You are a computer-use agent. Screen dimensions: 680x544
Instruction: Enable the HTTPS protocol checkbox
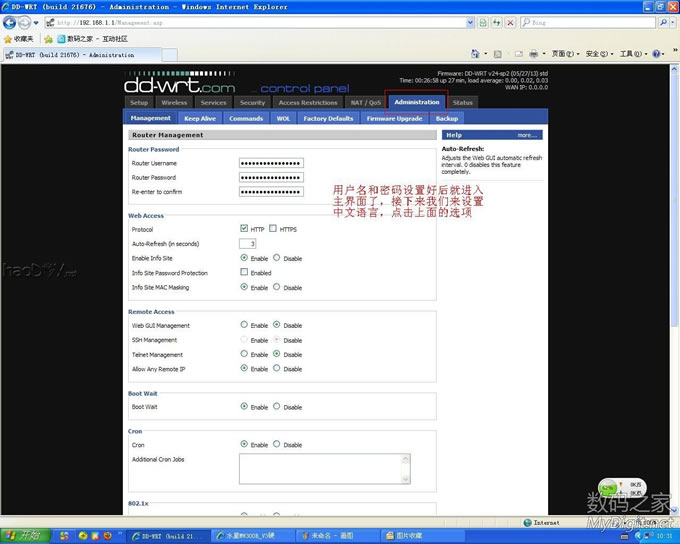[273, 229]
